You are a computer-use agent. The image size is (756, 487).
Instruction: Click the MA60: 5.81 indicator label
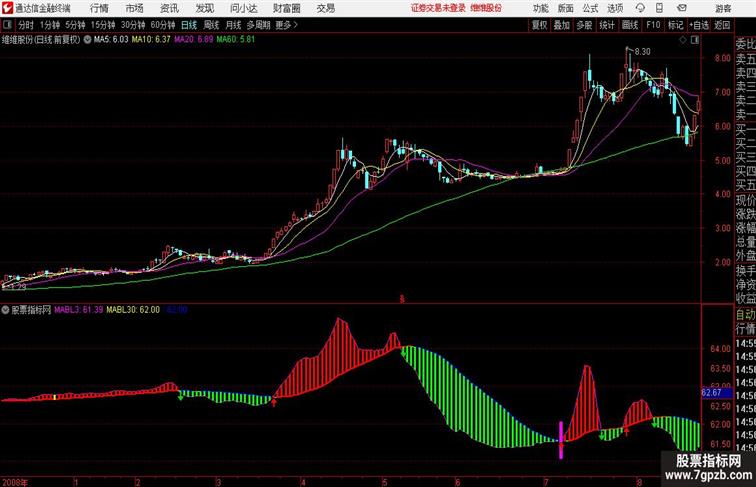[236, 40]
